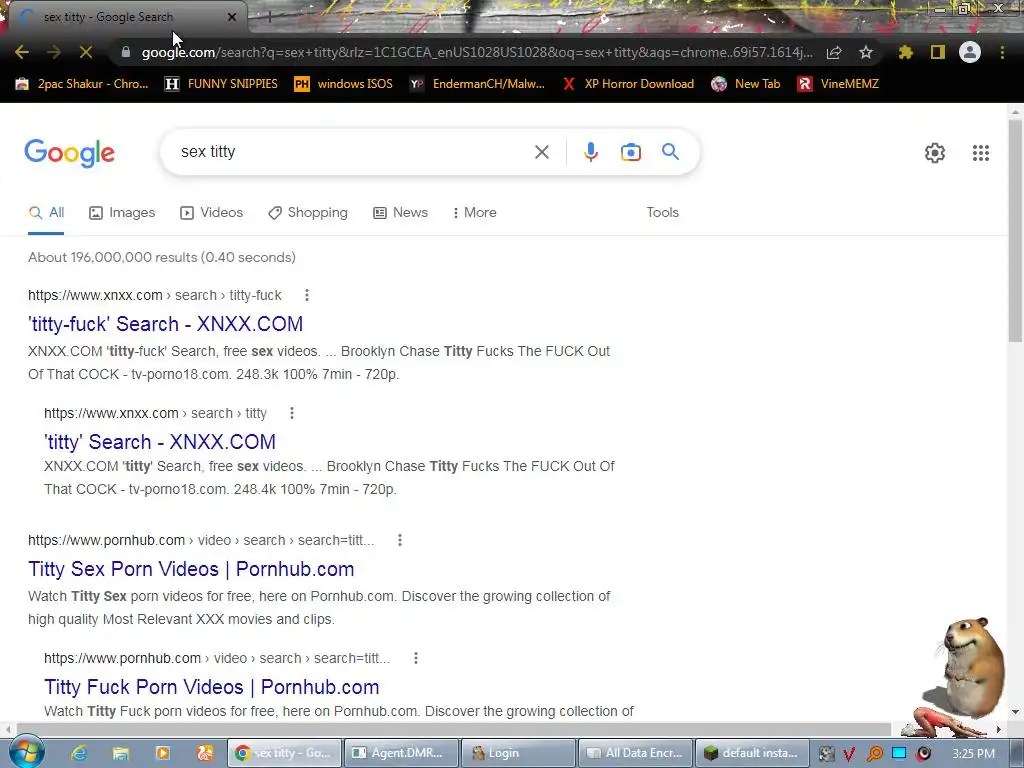Click the magnifier search button
The image size is (1024, 768).
coord(670,152)
